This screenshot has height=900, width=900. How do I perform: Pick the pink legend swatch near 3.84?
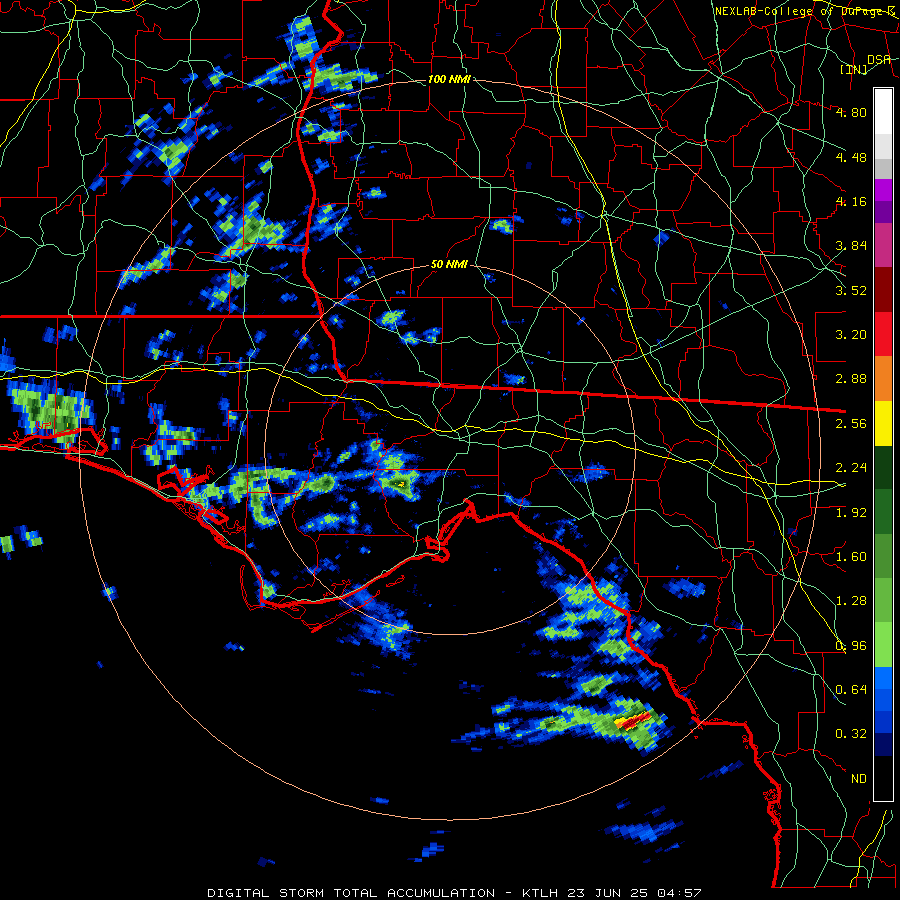tap(883, 245)
